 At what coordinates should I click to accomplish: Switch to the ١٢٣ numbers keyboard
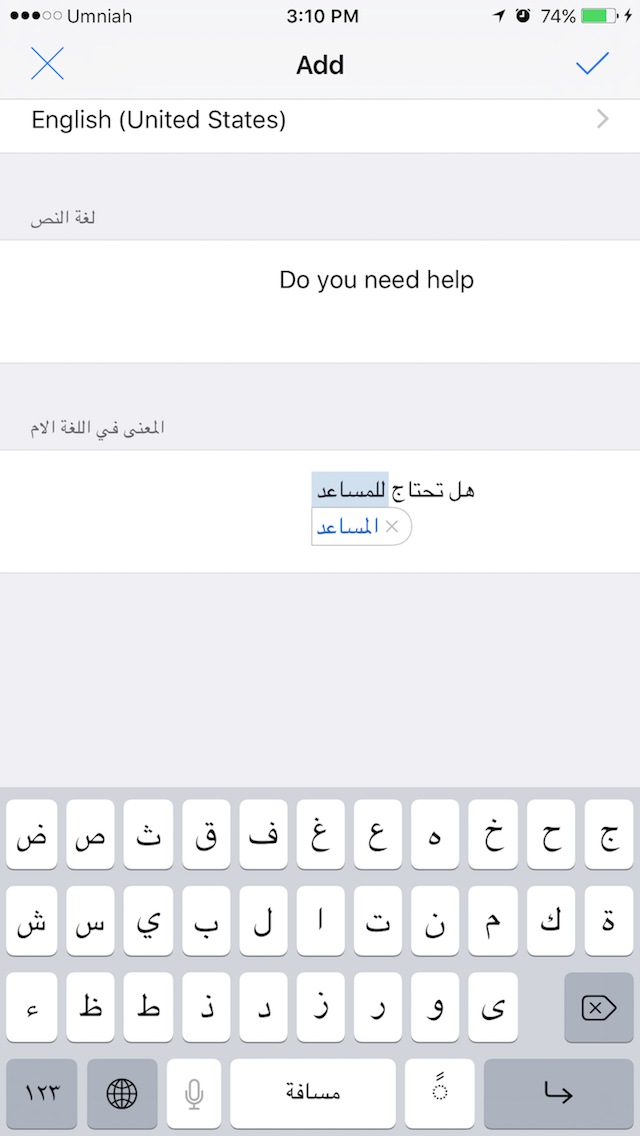tap(42, 1094)
